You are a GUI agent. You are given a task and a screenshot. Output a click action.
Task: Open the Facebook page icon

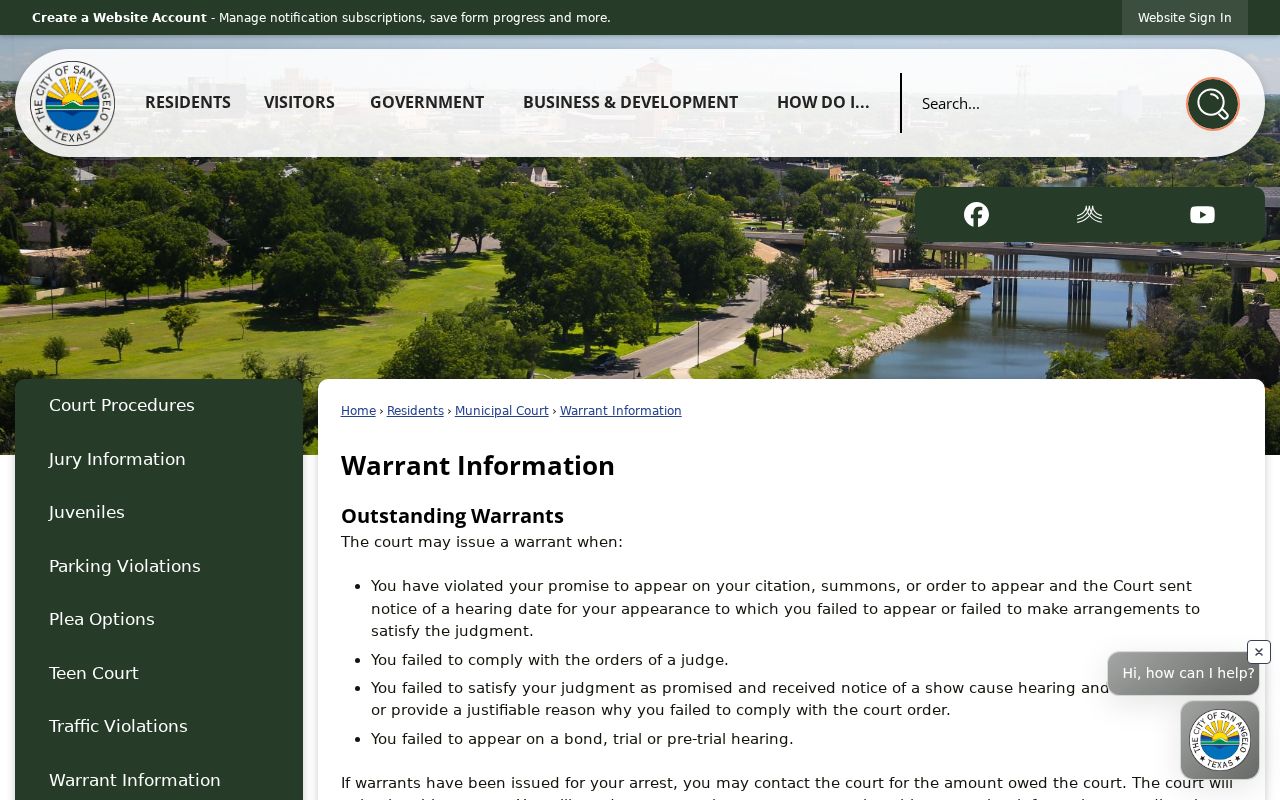point(976,215)
